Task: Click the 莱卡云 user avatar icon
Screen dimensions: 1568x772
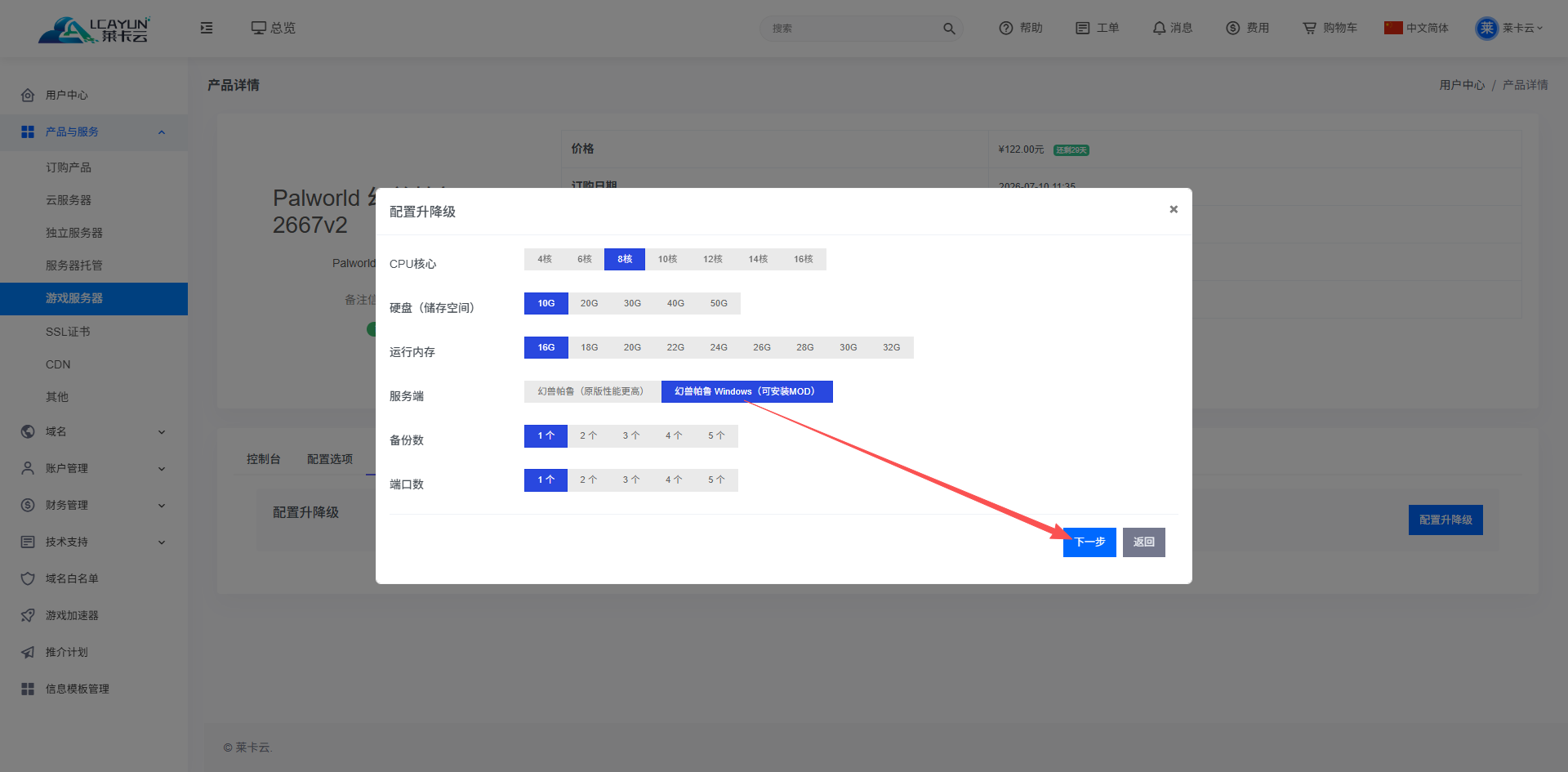Action: 1487,28
